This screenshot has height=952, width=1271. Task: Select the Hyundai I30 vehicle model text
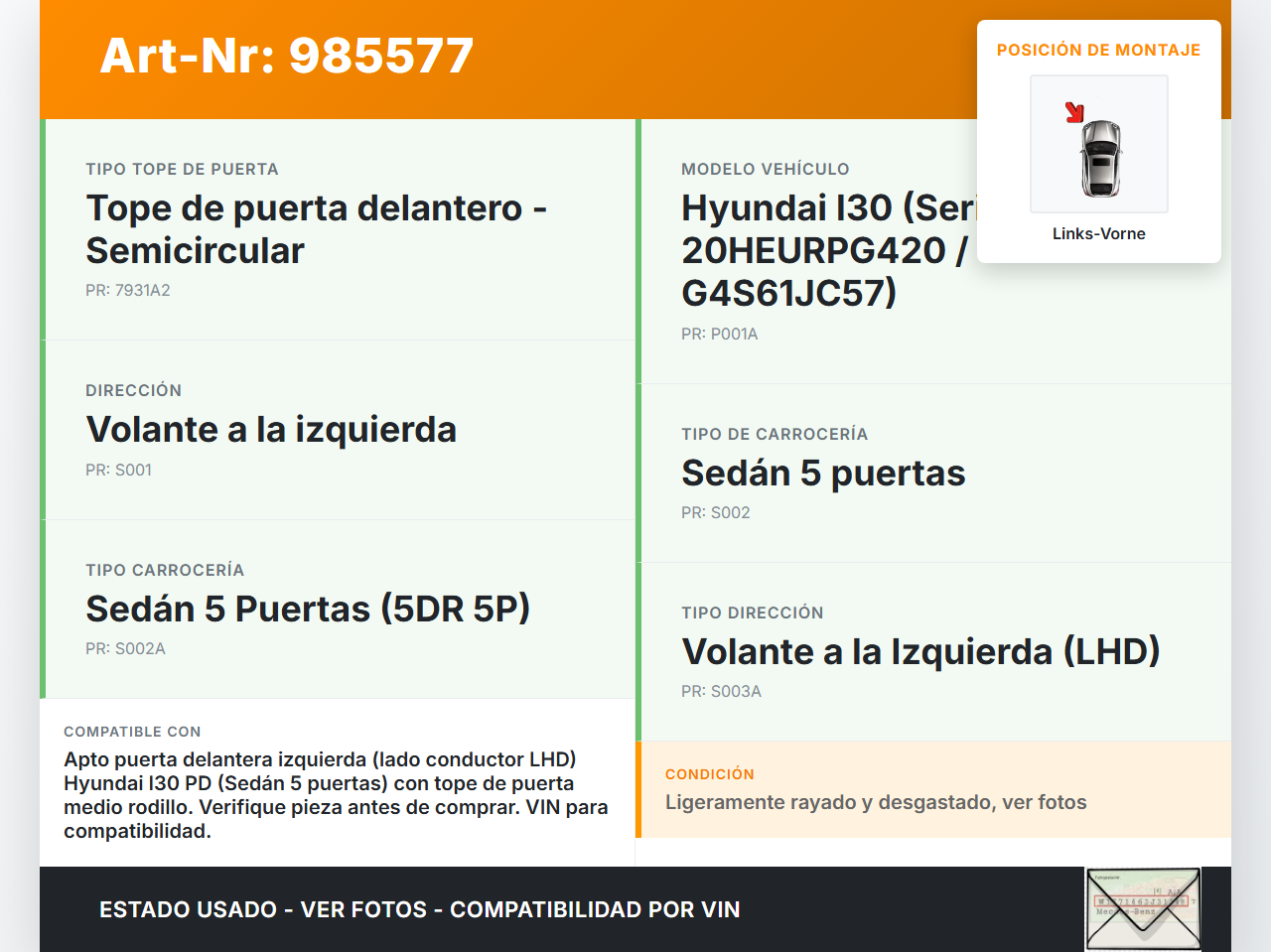coord(826,250)
